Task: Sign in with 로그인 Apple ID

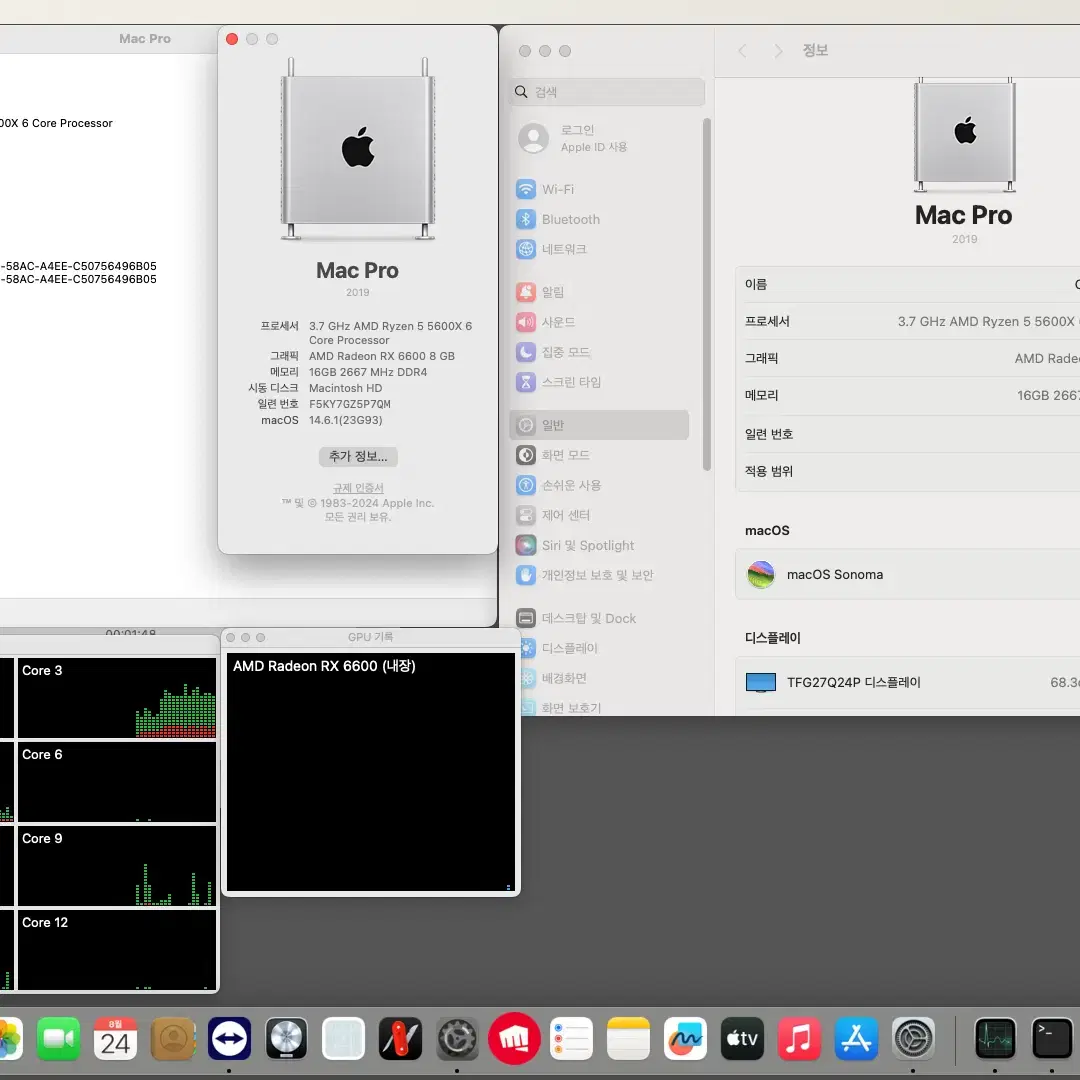Action: [x=599, y=138]
